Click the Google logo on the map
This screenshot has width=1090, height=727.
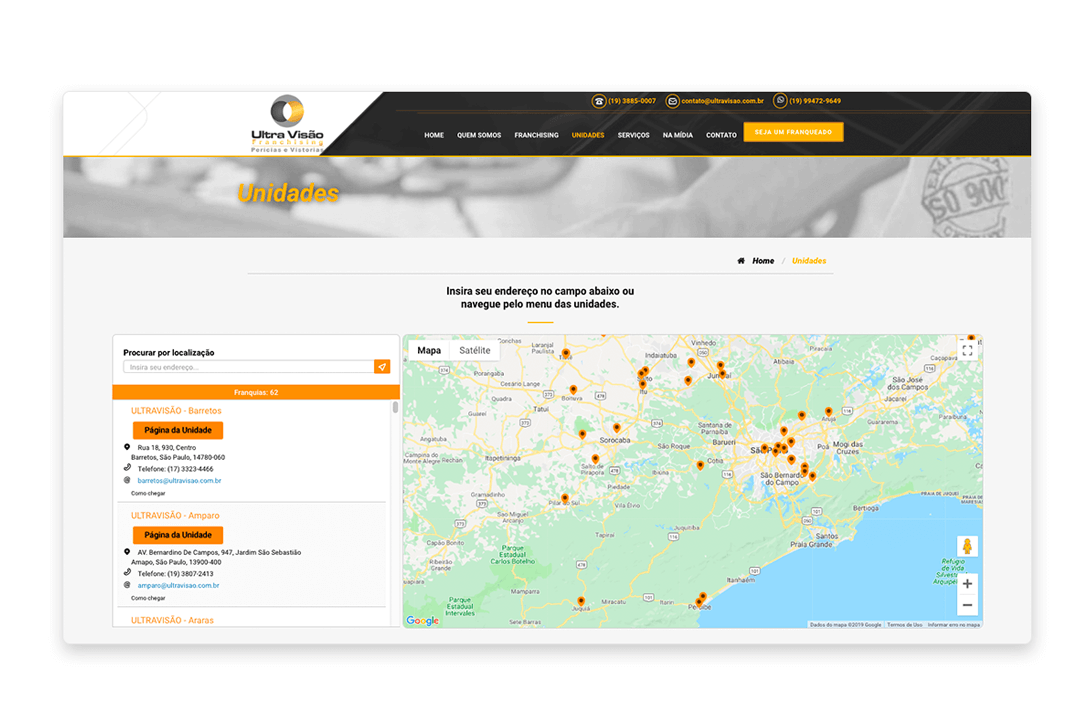pos(423,621)
